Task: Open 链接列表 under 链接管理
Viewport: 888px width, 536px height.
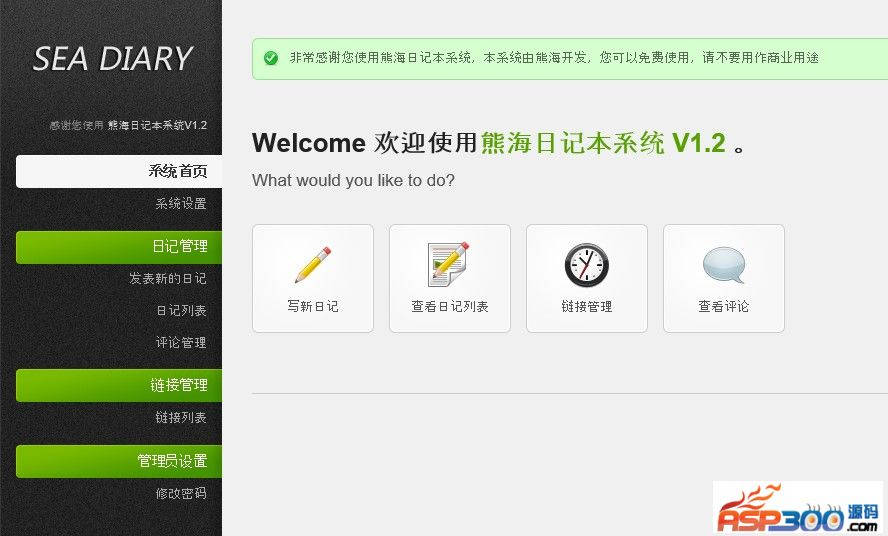Action: coord(181,418)
